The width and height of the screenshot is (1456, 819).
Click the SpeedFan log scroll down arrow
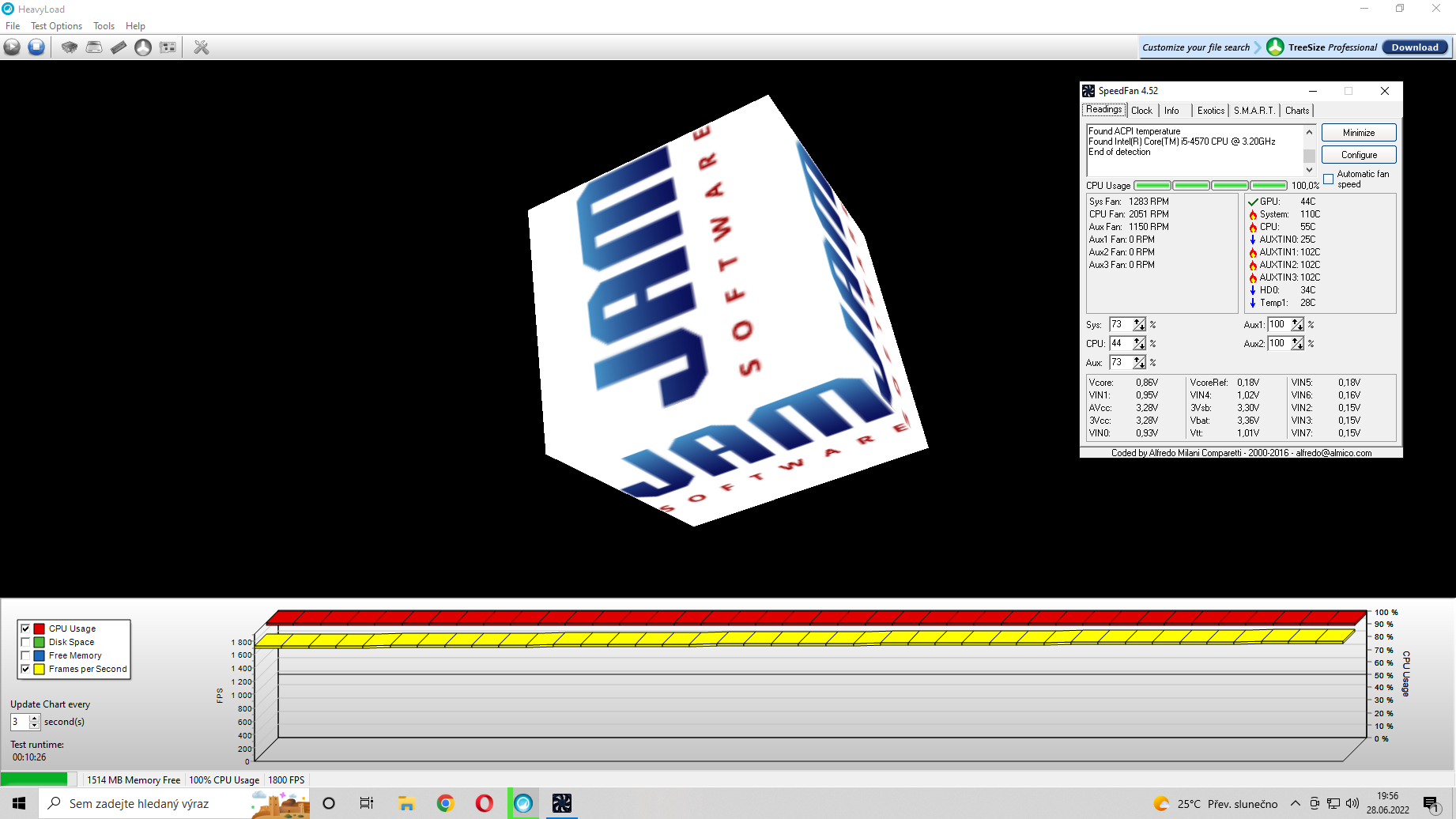click(x=1309, y=170)
